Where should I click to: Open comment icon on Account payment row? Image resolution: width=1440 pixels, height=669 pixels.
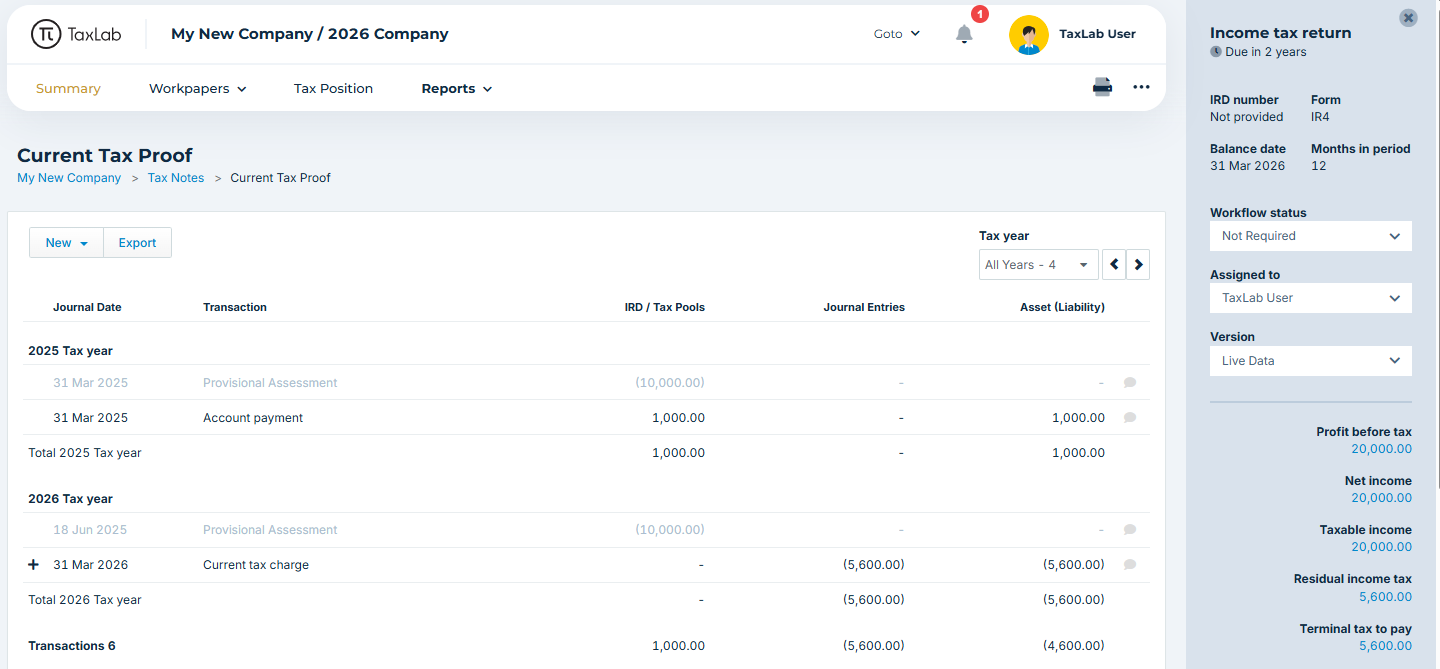coord(1130,418)
